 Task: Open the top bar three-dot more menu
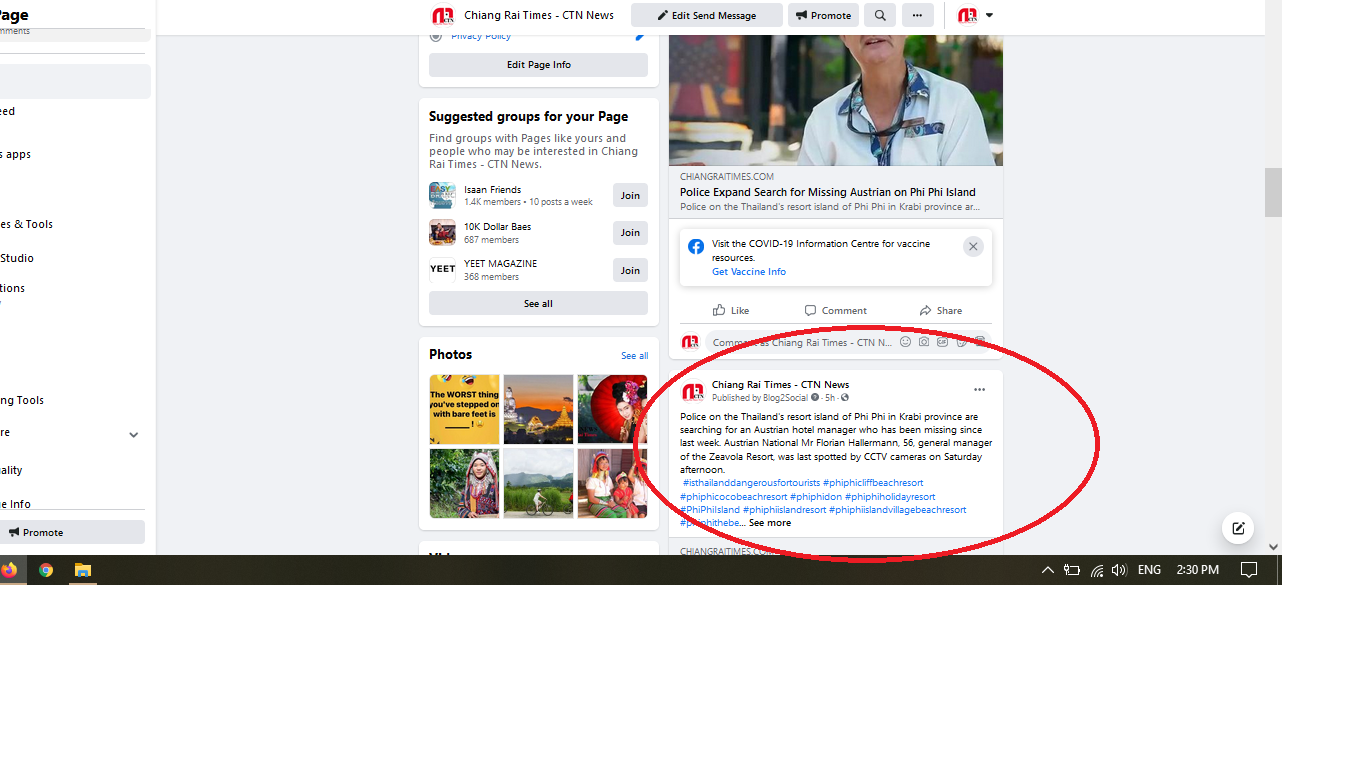pyautogui.click(x=917, y=15)
